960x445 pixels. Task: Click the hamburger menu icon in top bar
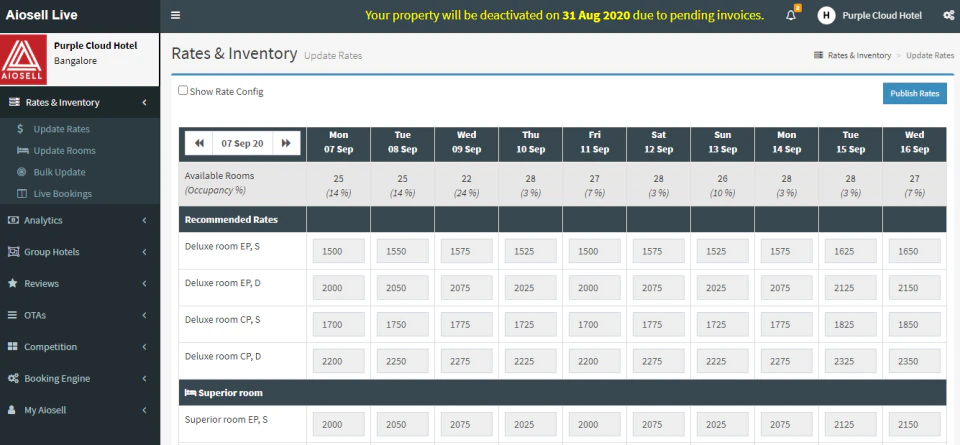point(176,15)
